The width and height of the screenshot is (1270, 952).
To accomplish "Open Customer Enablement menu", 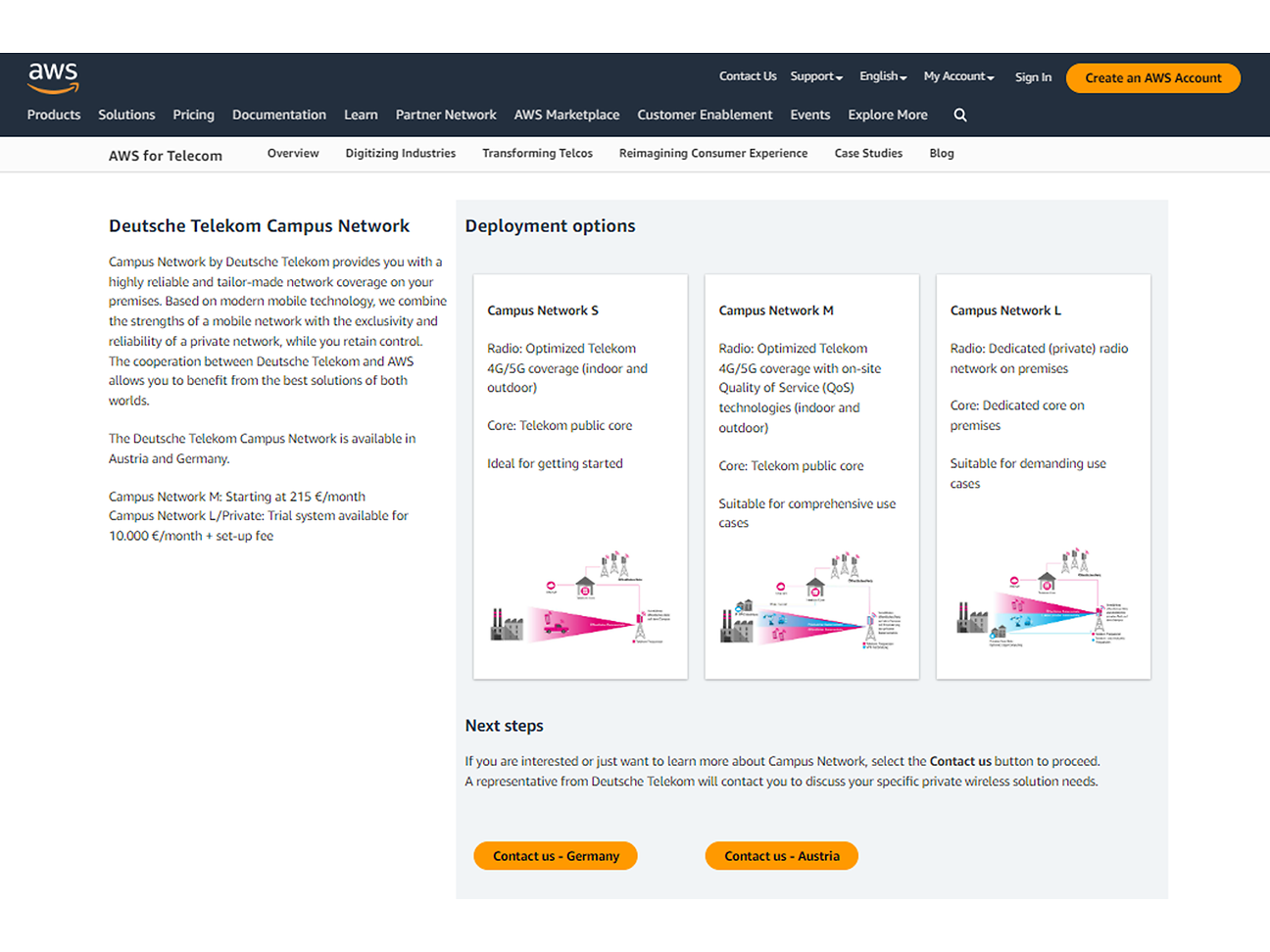I will 705,115.
